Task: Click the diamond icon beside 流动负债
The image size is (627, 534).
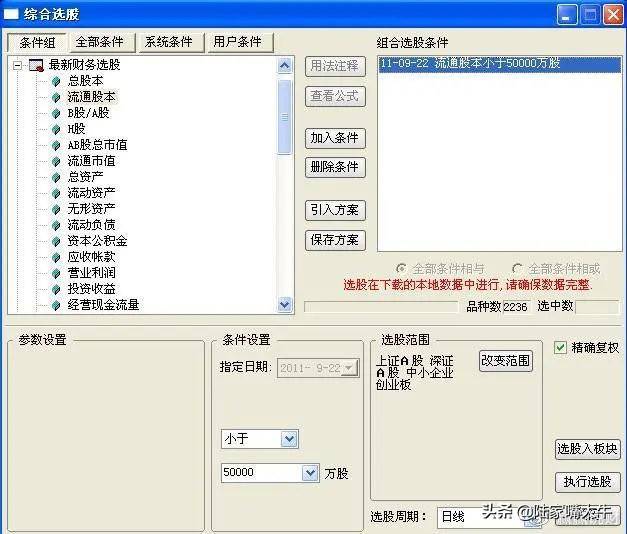Action: pyautogui.click(x=56, y=226)
